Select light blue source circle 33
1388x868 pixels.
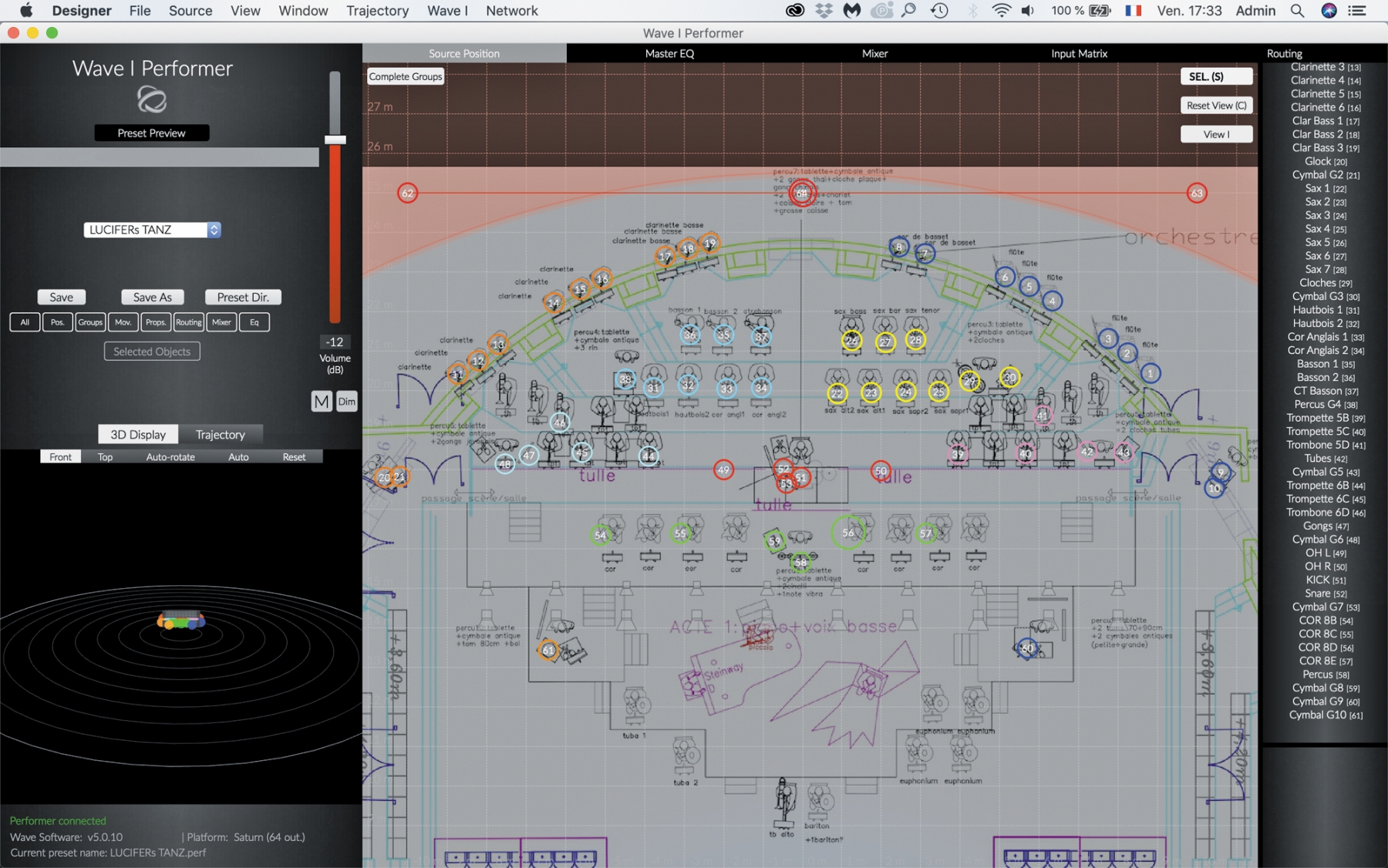726,389
